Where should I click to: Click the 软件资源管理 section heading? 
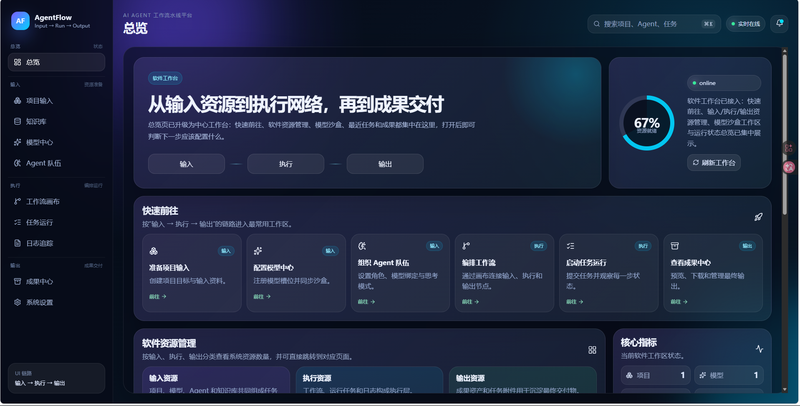tap(169, 343)
